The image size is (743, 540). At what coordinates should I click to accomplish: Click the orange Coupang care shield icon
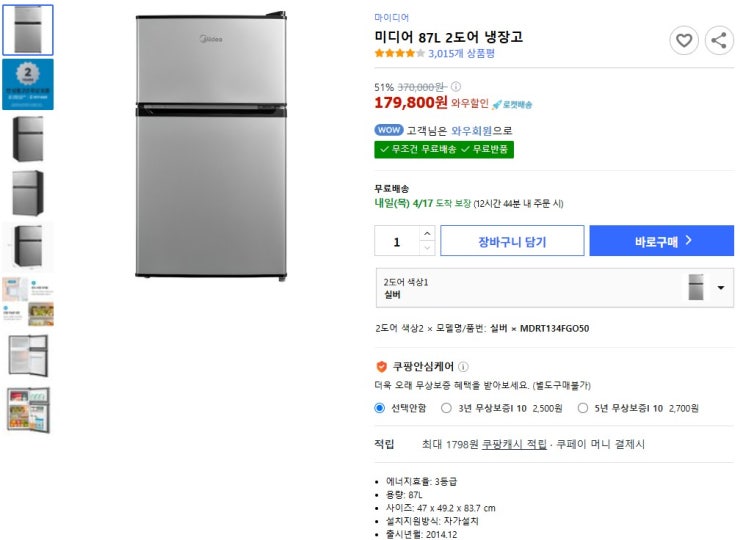point(381,367)
